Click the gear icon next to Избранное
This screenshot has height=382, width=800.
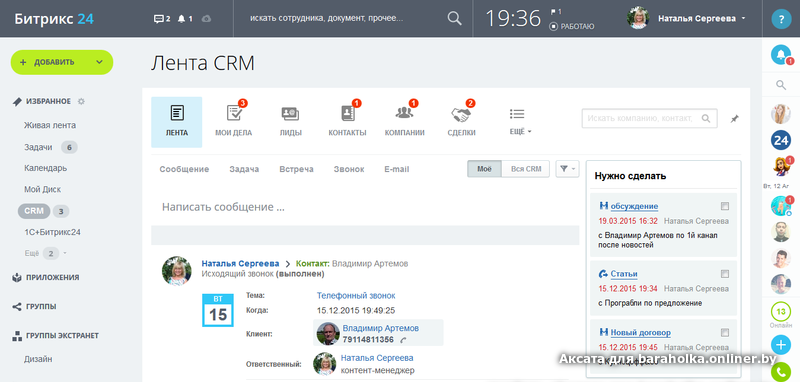[x=81, y=101]
